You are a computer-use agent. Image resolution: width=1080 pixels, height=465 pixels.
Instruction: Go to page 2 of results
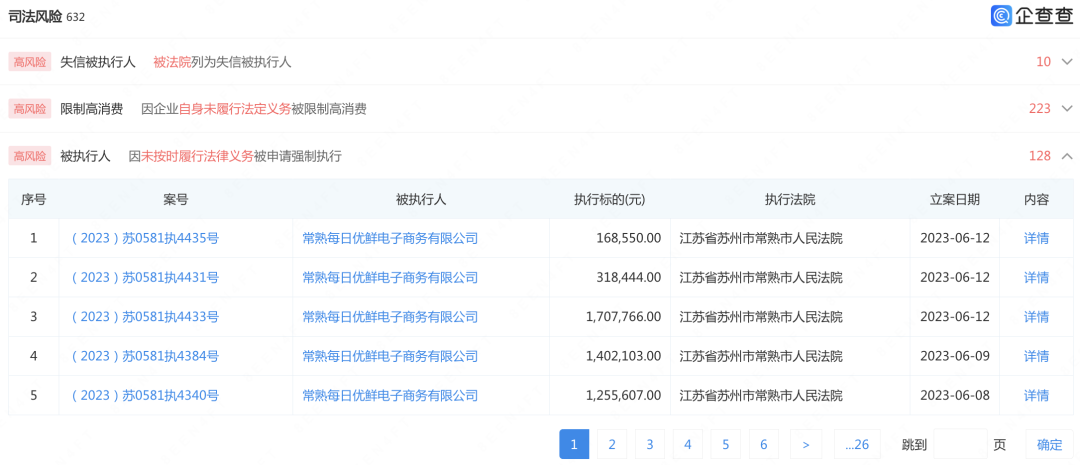612,445
